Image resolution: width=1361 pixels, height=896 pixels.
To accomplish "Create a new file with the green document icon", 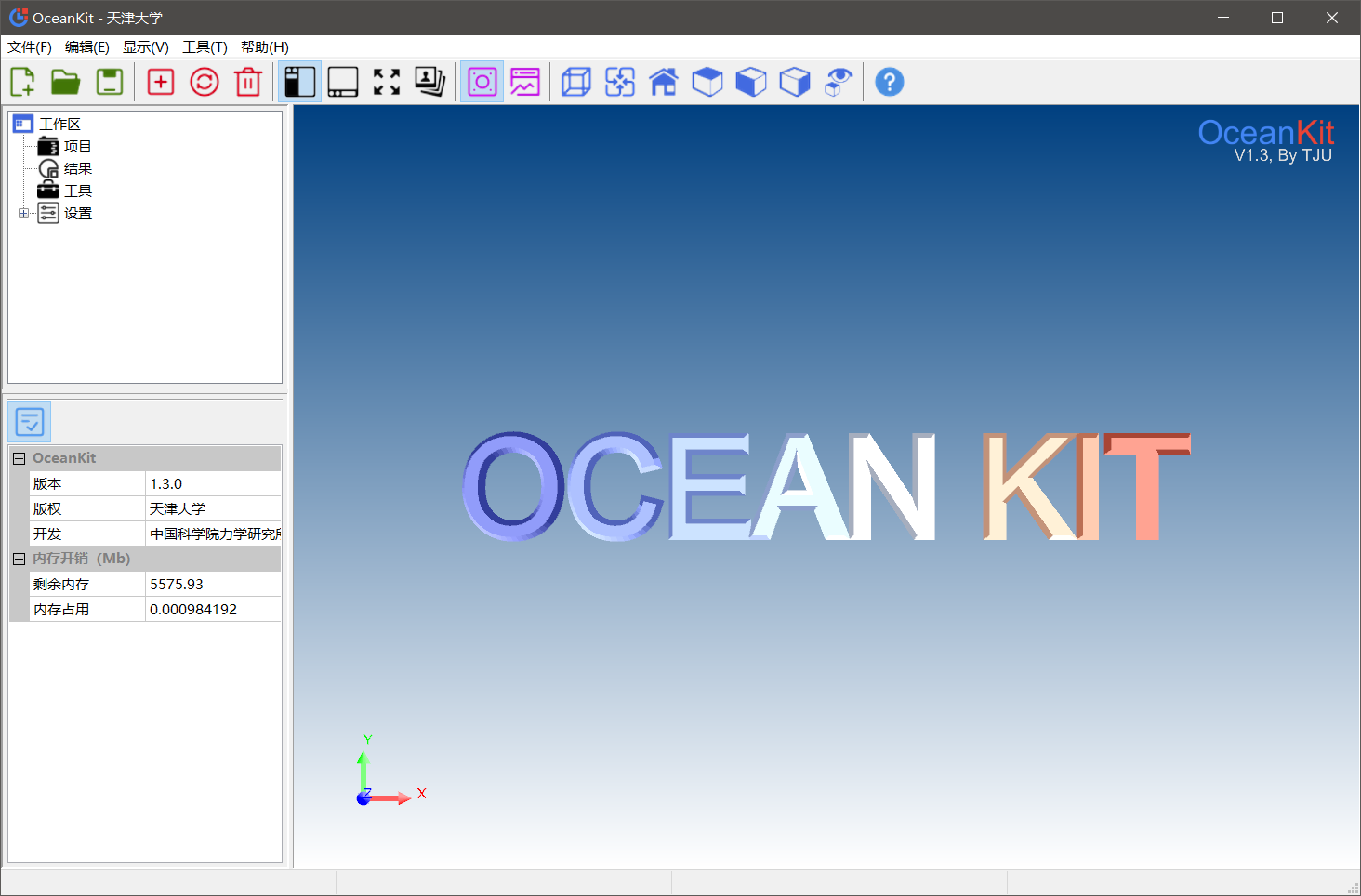I will pos(22,82).
